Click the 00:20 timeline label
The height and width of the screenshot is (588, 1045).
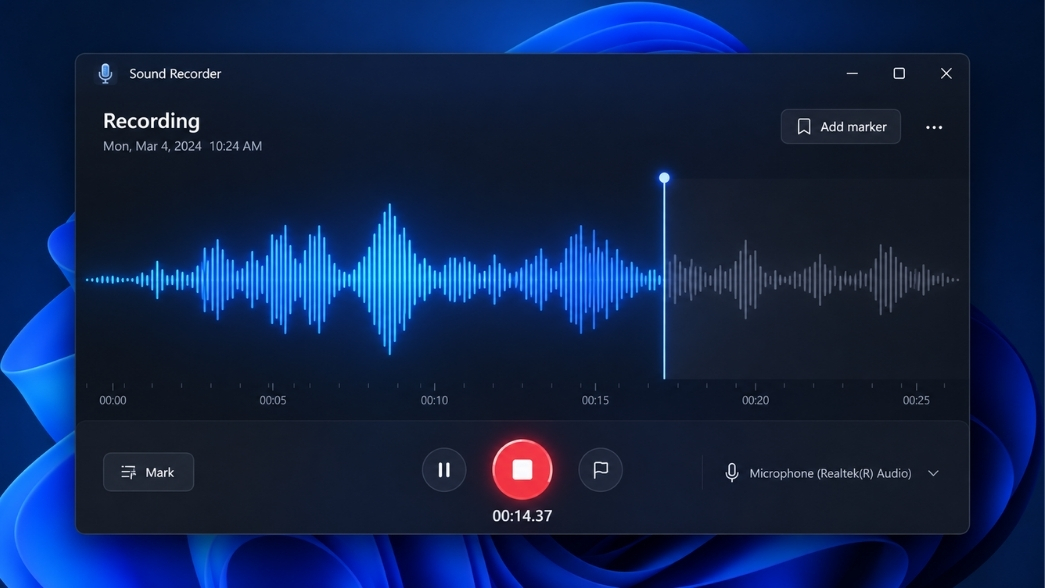coord(755,400)
